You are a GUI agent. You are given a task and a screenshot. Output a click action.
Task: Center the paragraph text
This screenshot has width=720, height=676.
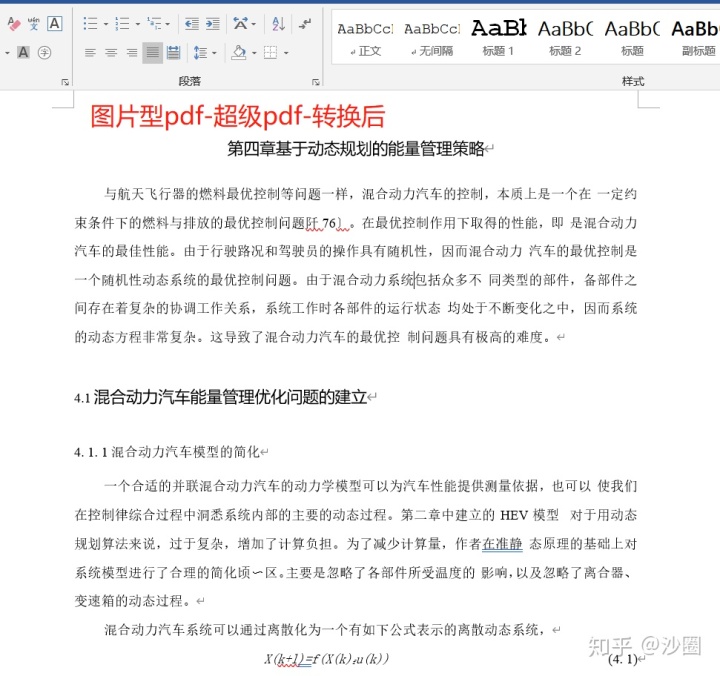[111, 53]
